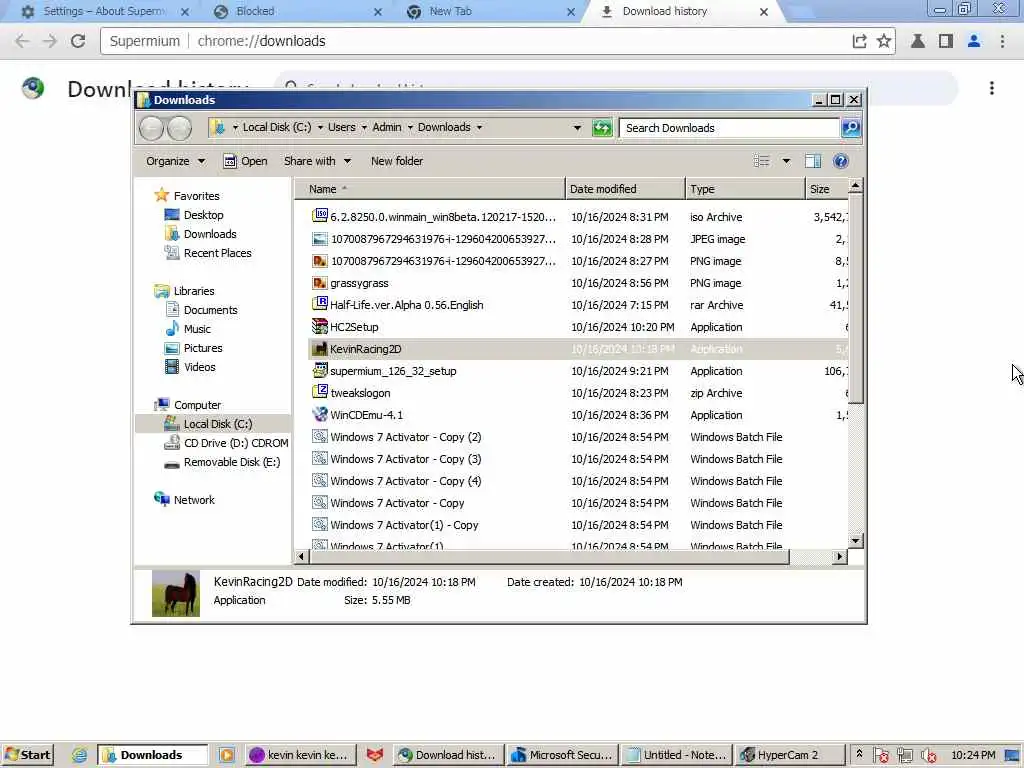Open browser three-dot menu
1024x768 pixels.
coord(1002,41)
